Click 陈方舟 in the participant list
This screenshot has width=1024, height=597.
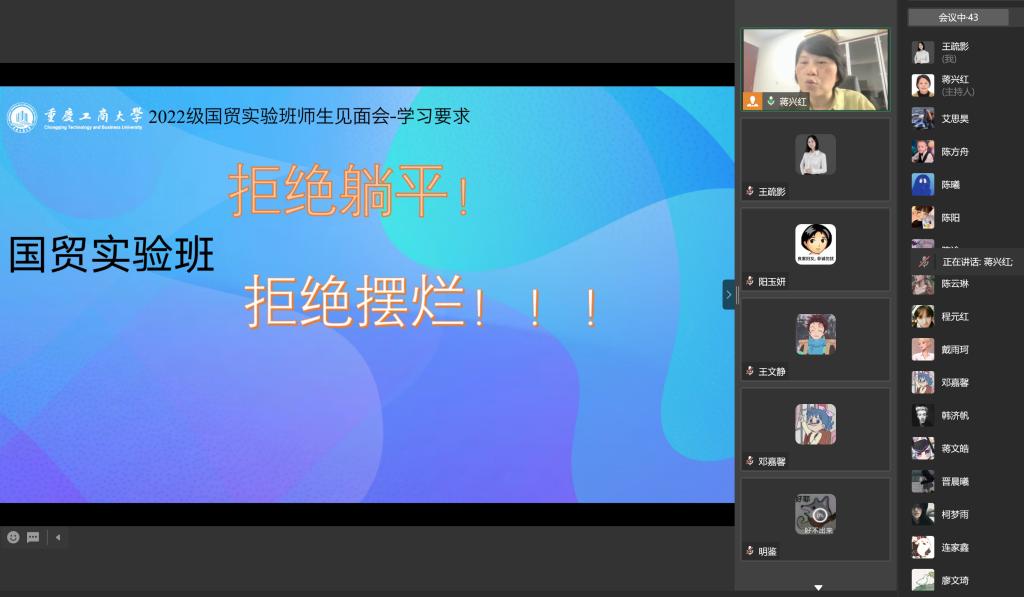click(x=954, y=151)
